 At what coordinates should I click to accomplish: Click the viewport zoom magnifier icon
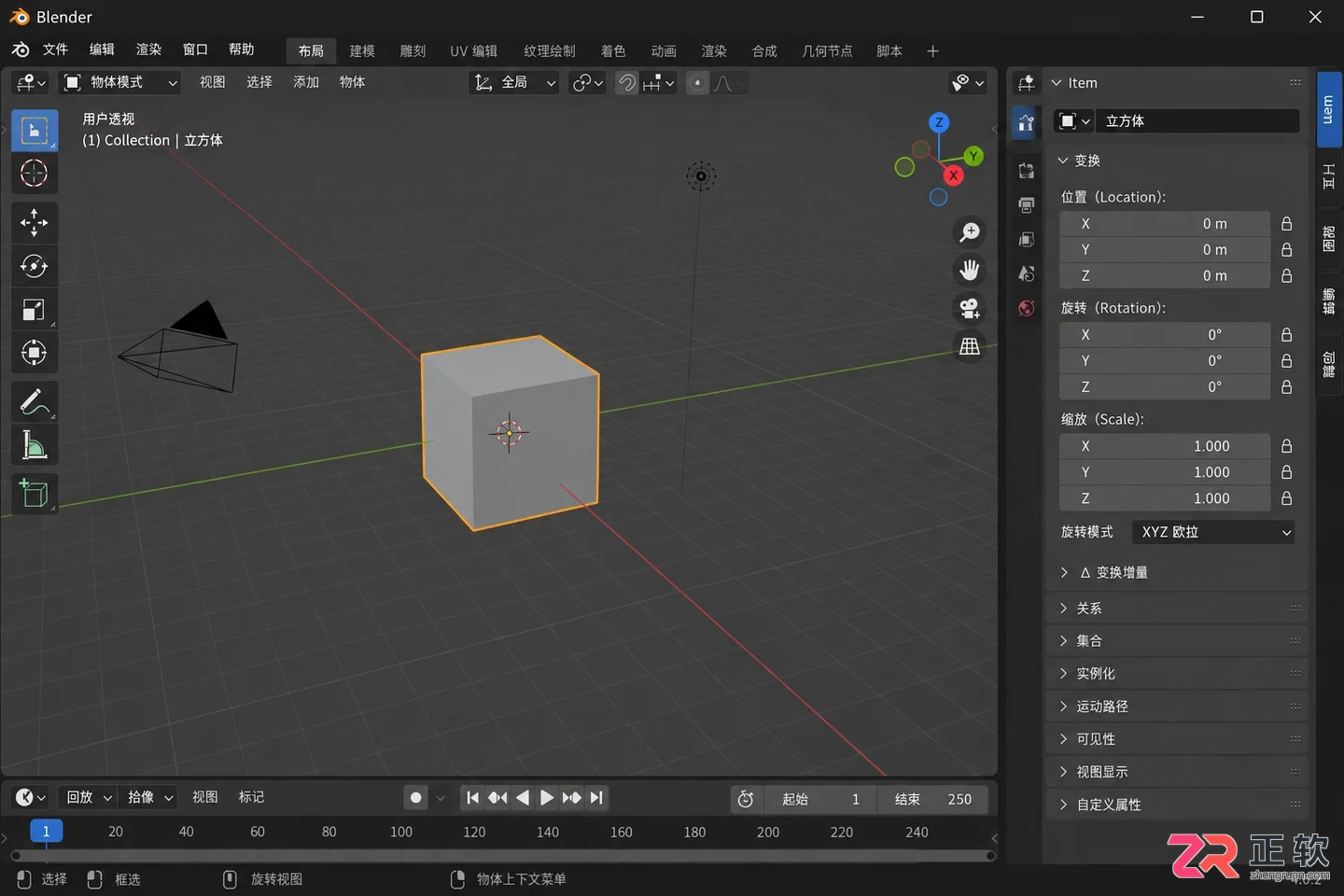(970, 232)
